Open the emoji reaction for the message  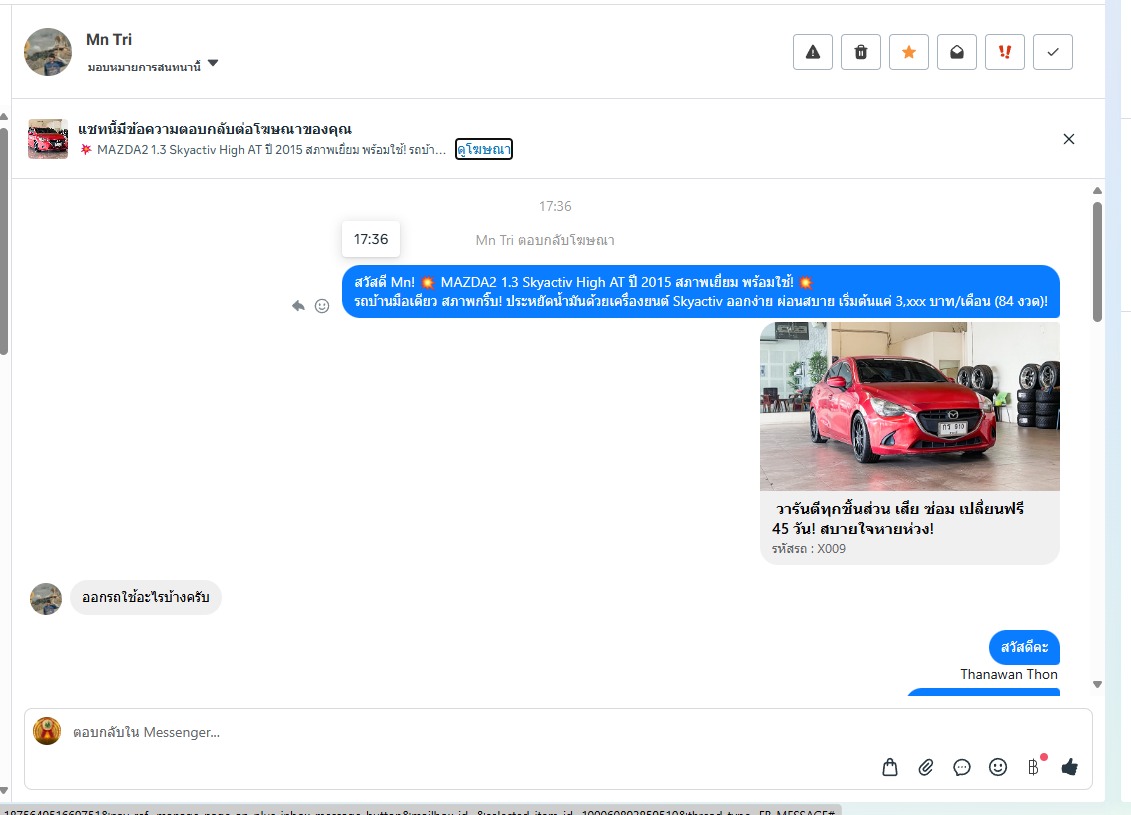[322, 306]
